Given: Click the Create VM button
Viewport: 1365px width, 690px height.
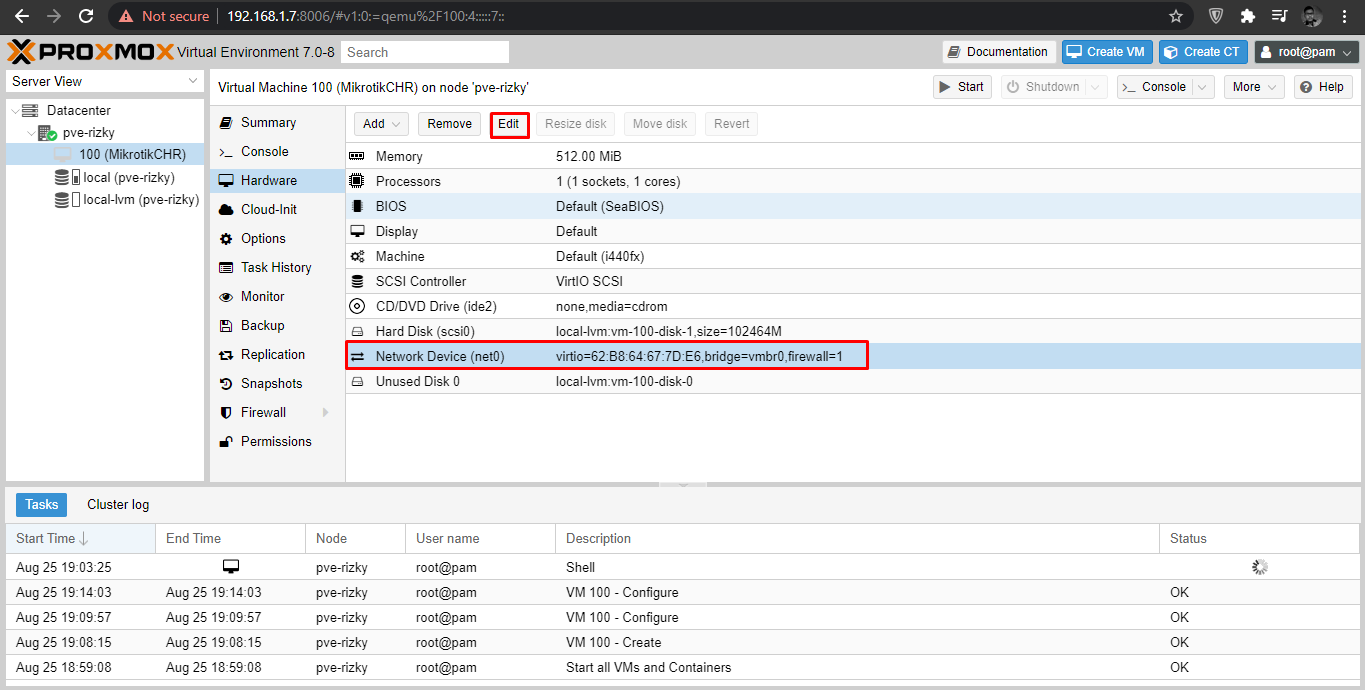Looking at the screenshot, I should 1107,52.
